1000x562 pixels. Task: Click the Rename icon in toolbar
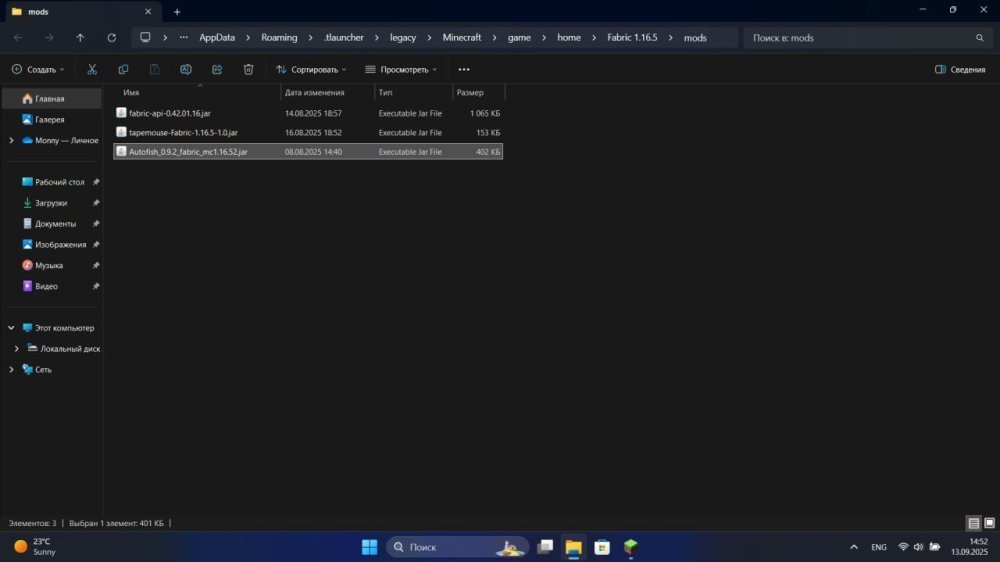click(x=186, y=70)
